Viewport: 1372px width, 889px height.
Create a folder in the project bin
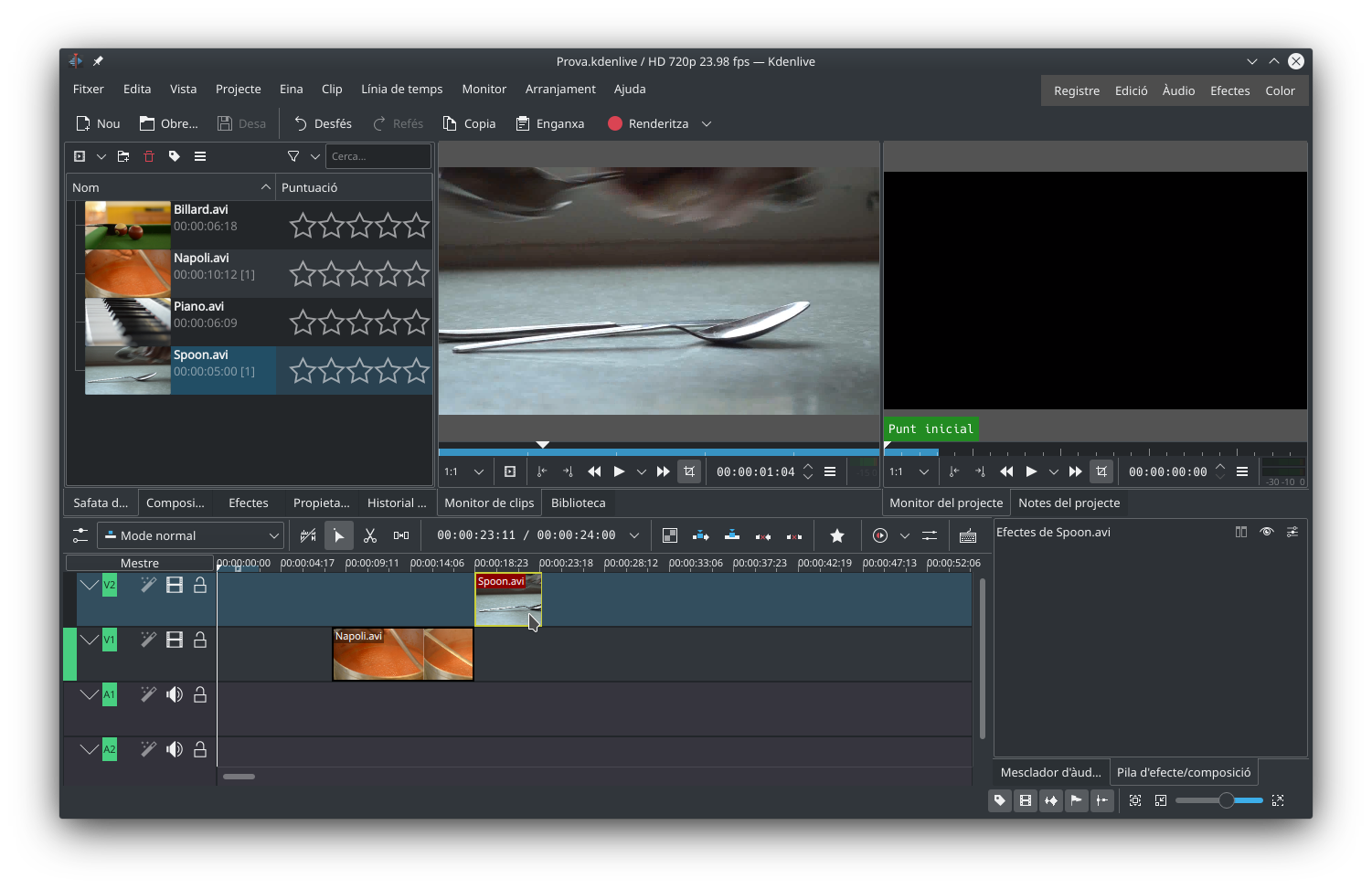coord(123,156)
